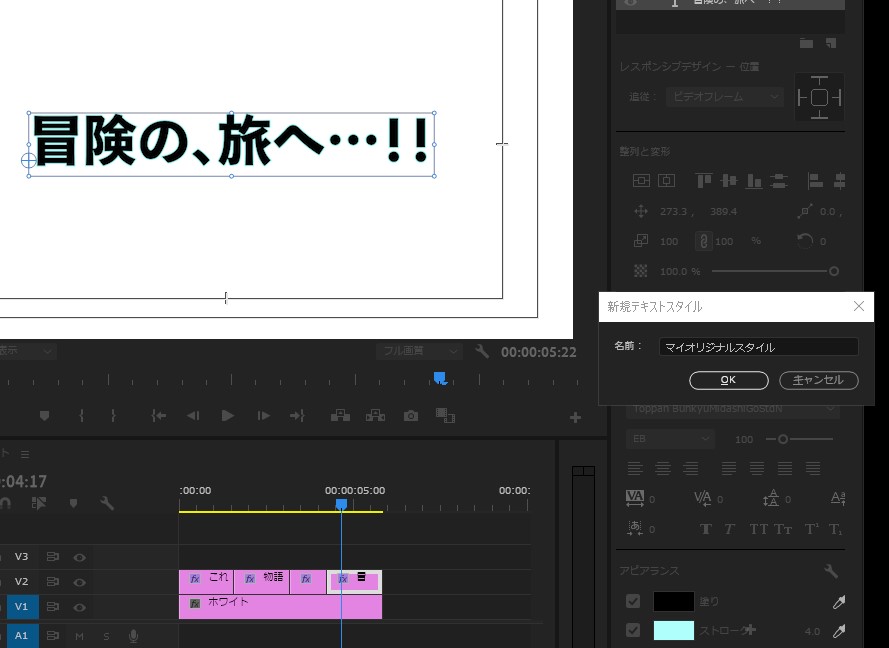Screen dimensions: 889x648
Task: Click the export frame camera icon
Action: pyautogui.click(x=411, y=416)
